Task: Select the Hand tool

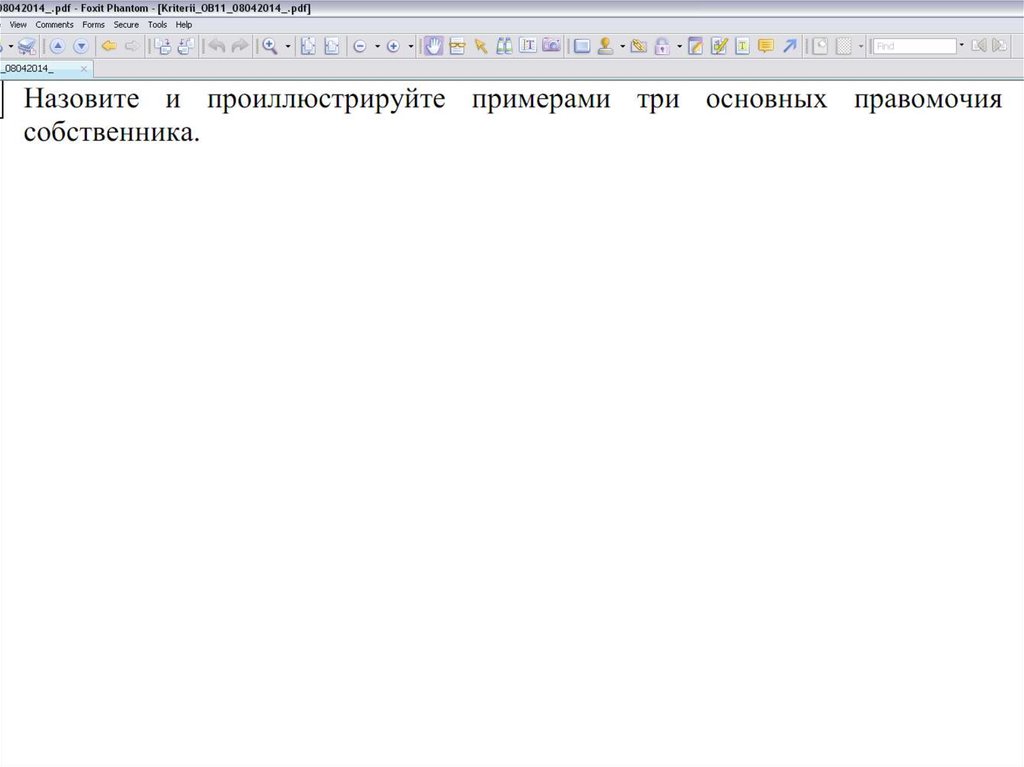Action: click(x=433, y=46)
